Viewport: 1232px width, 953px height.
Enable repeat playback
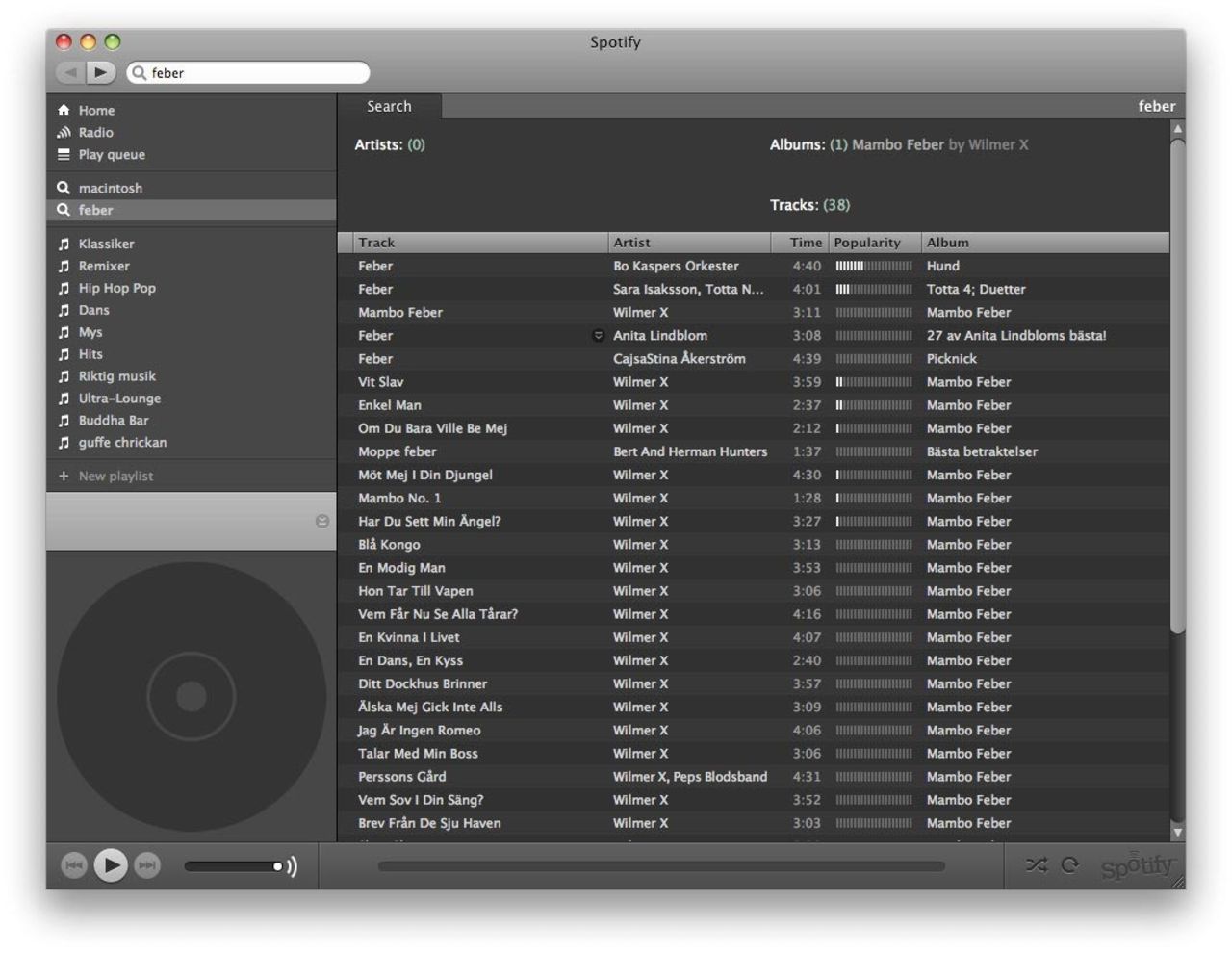click(1069, 865)
